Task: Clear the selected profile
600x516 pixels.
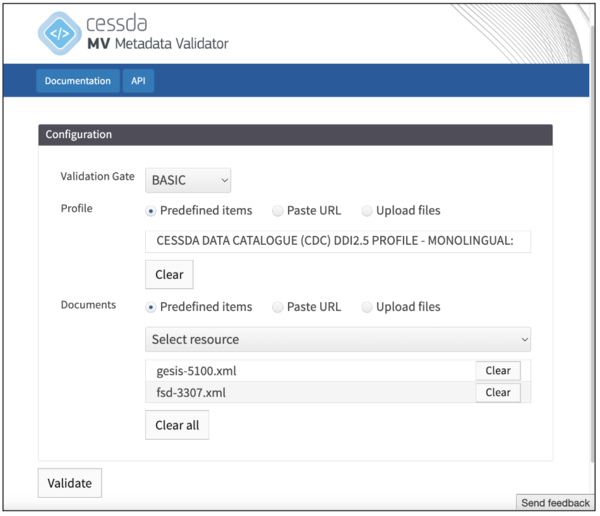Action: click(x=169, y=274)
